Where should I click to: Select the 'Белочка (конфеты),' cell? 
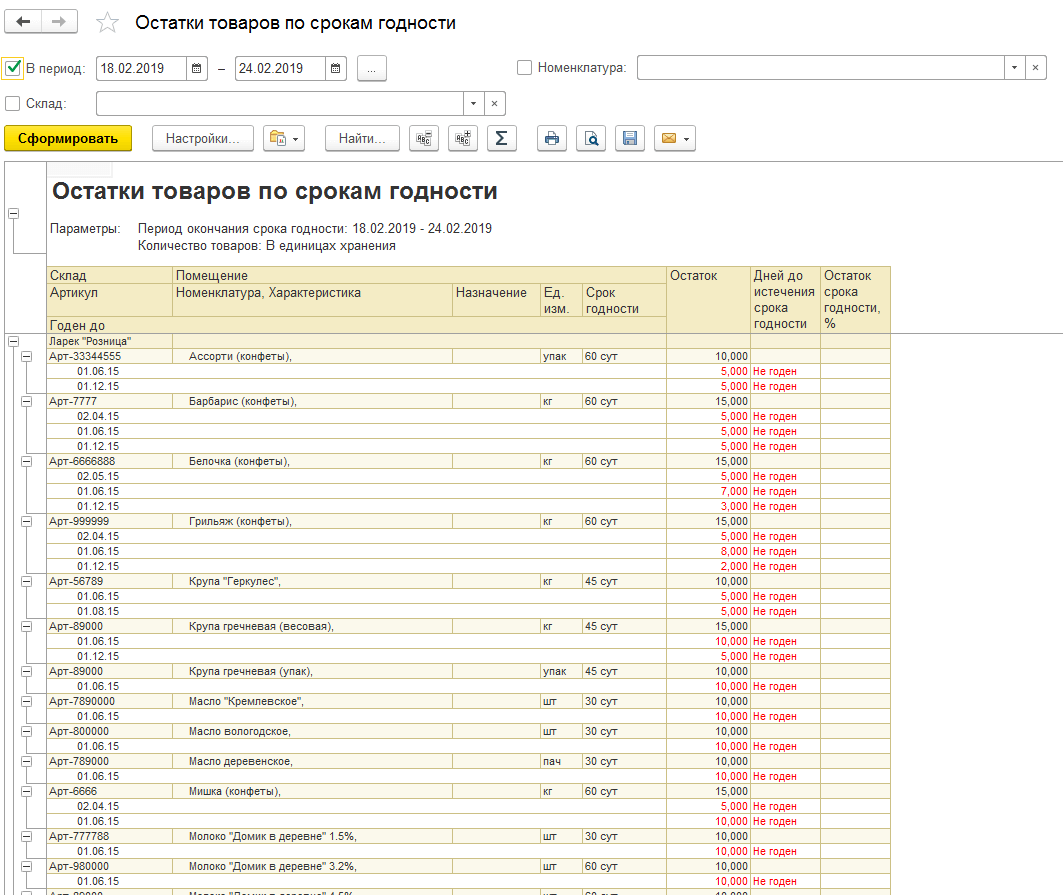pyautogui.click(x=313, y=461)
